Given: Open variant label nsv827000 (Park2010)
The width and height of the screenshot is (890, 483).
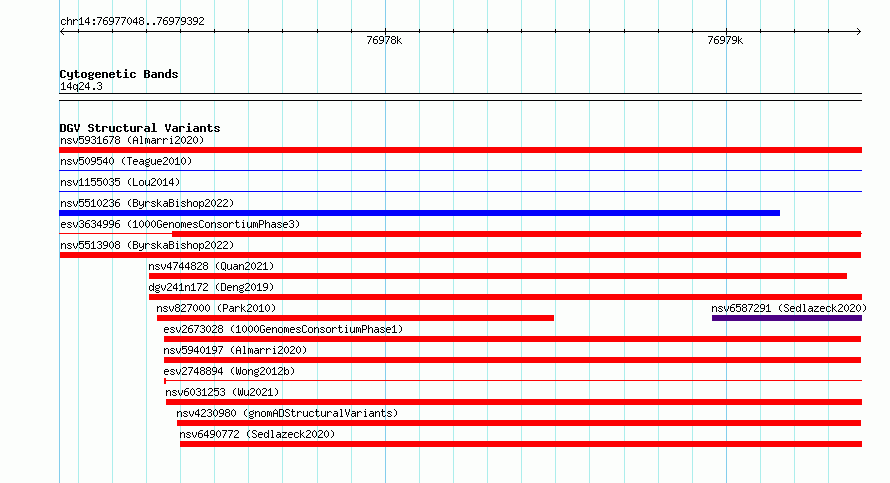Looking at the screenshot, I should pyautogui.click(x=216, y=308).
